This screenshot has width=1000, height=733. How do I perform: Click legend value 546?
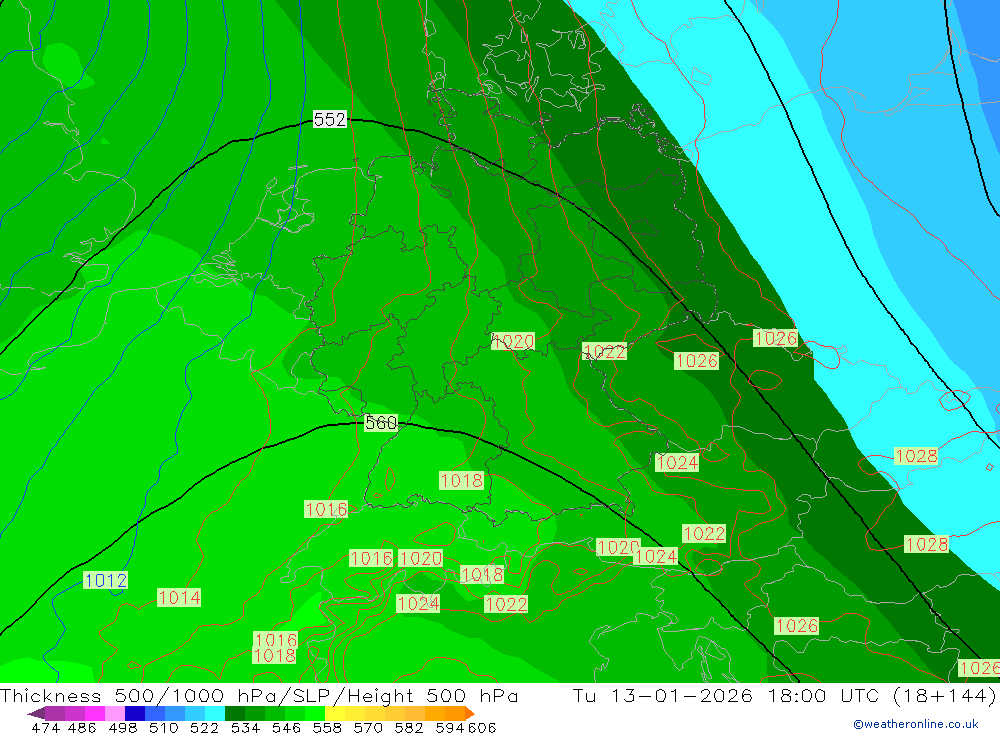[x=286, y=727]
